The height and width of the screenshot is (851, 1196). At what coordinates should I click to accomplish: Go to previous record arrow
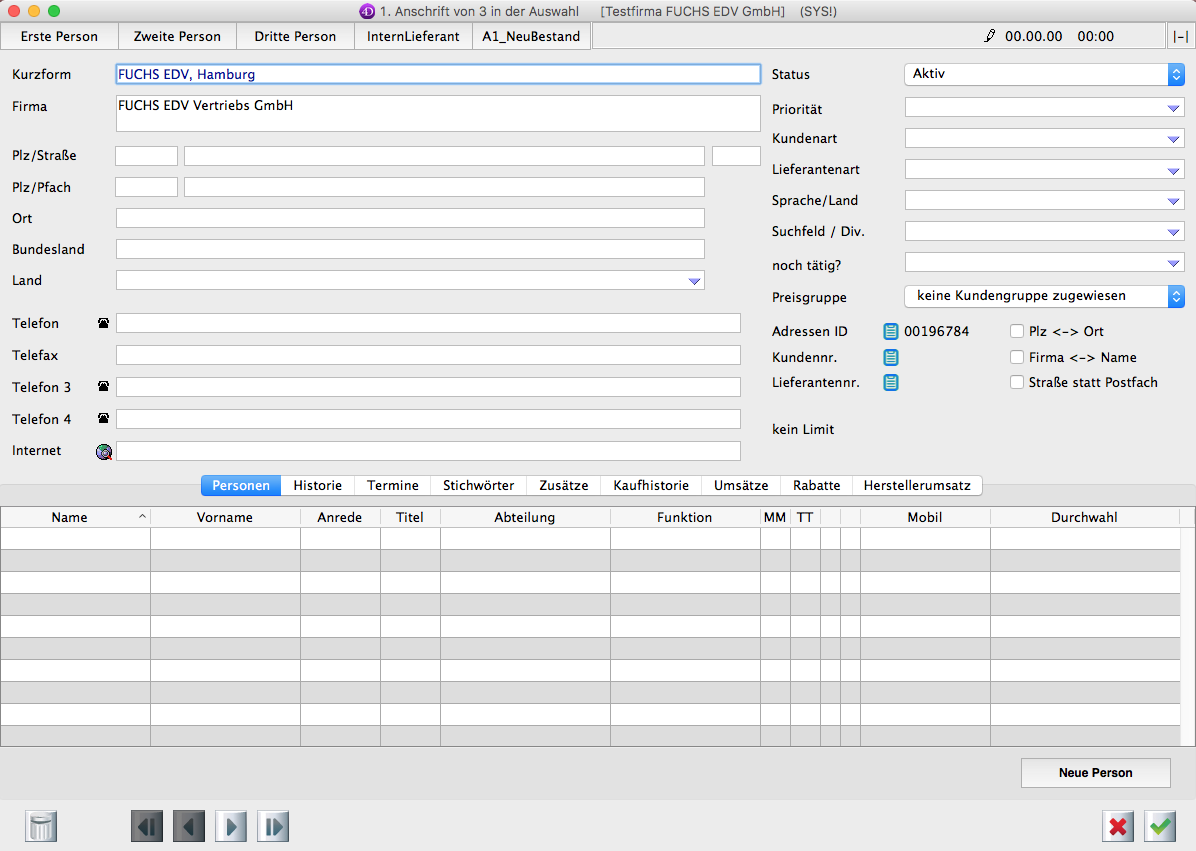pyautogui.click(x=189, y=826)
